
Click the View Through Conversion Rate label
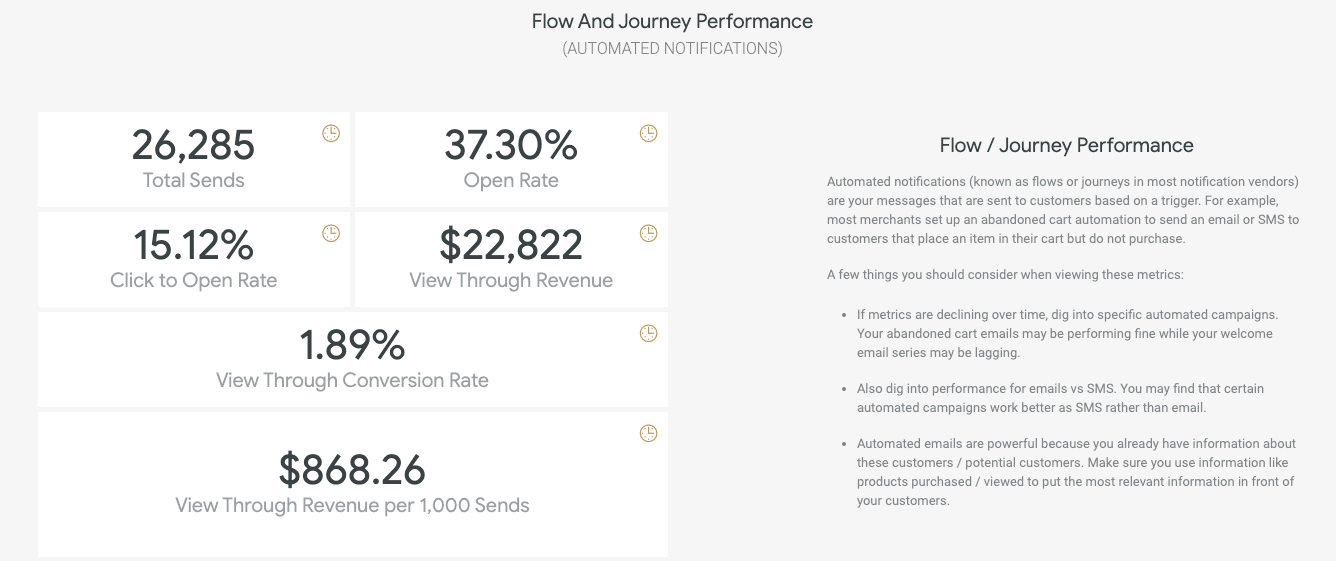pos(352,380)
